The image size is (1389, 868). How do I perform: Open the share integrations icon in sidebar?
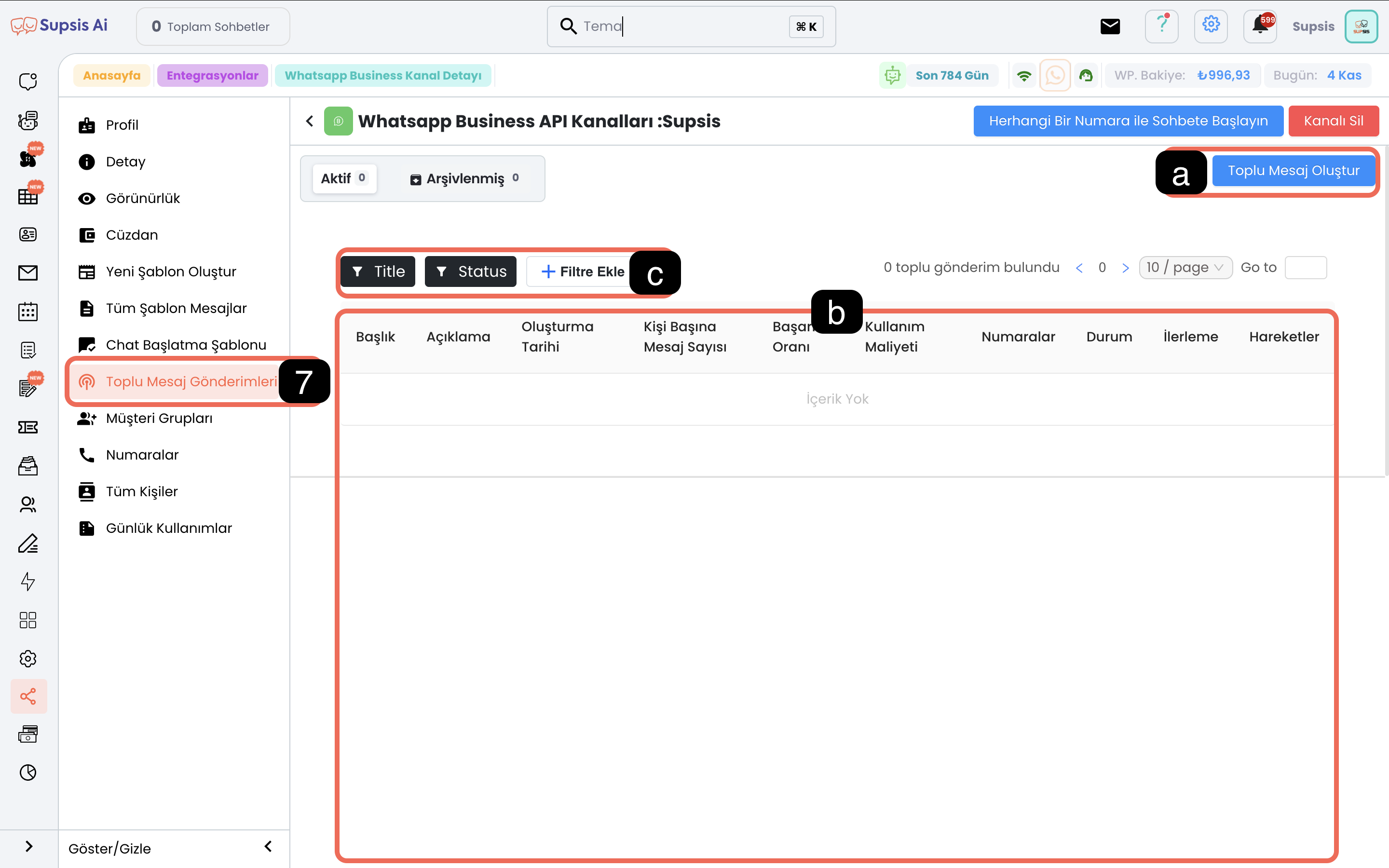28,696
